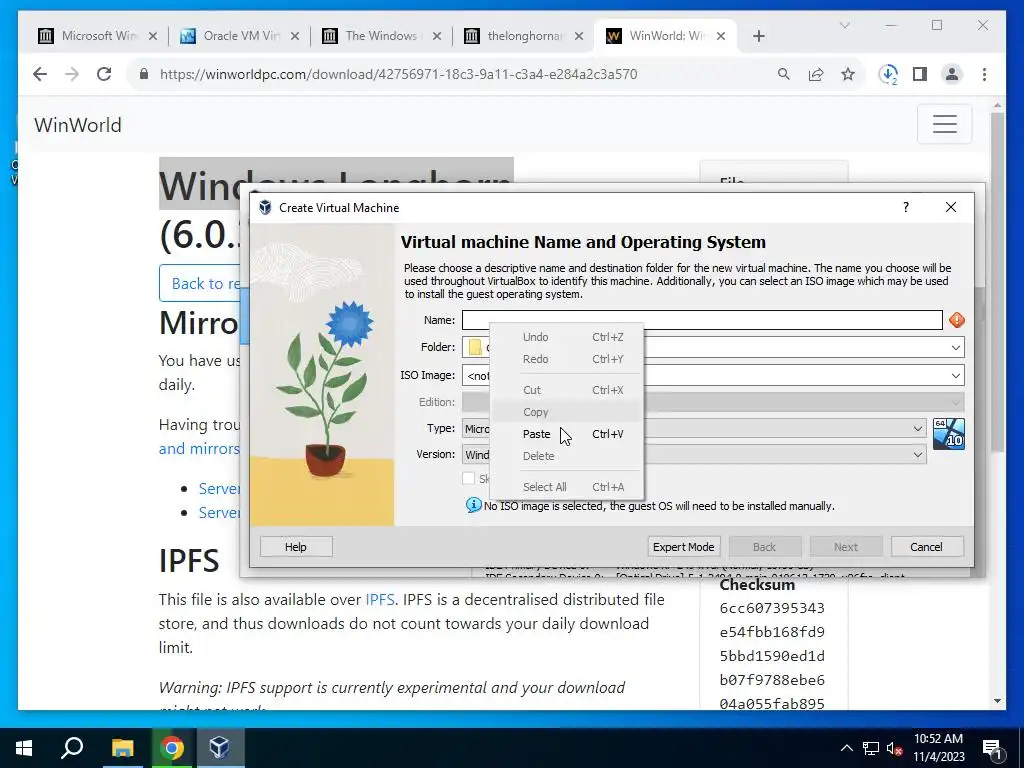Expand the Type dropdown
Viewport: 1024px width, 768px height.
tap(918, 428)
